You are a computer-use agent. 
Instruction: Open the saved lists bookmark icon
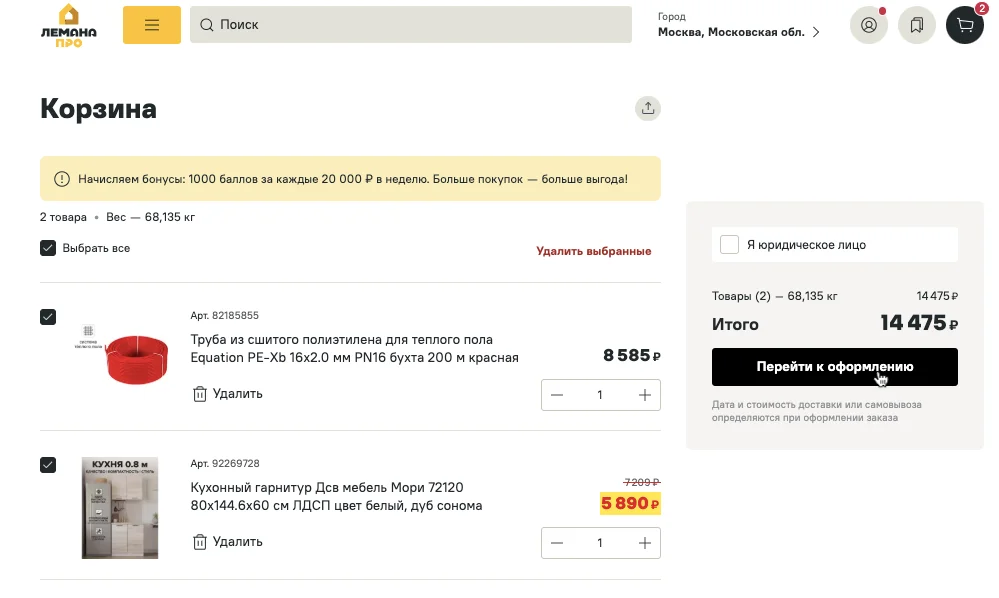point(917,25)
